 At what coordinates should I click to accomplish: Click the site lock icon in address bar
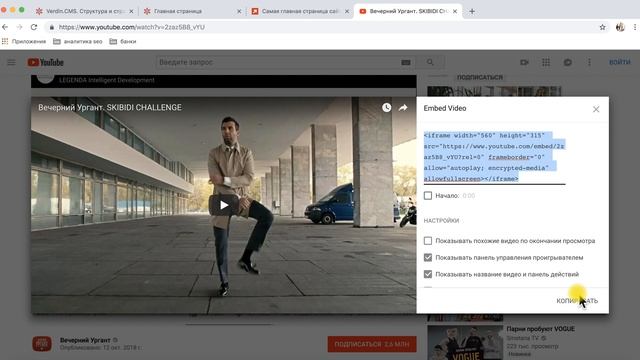point(51,27)
